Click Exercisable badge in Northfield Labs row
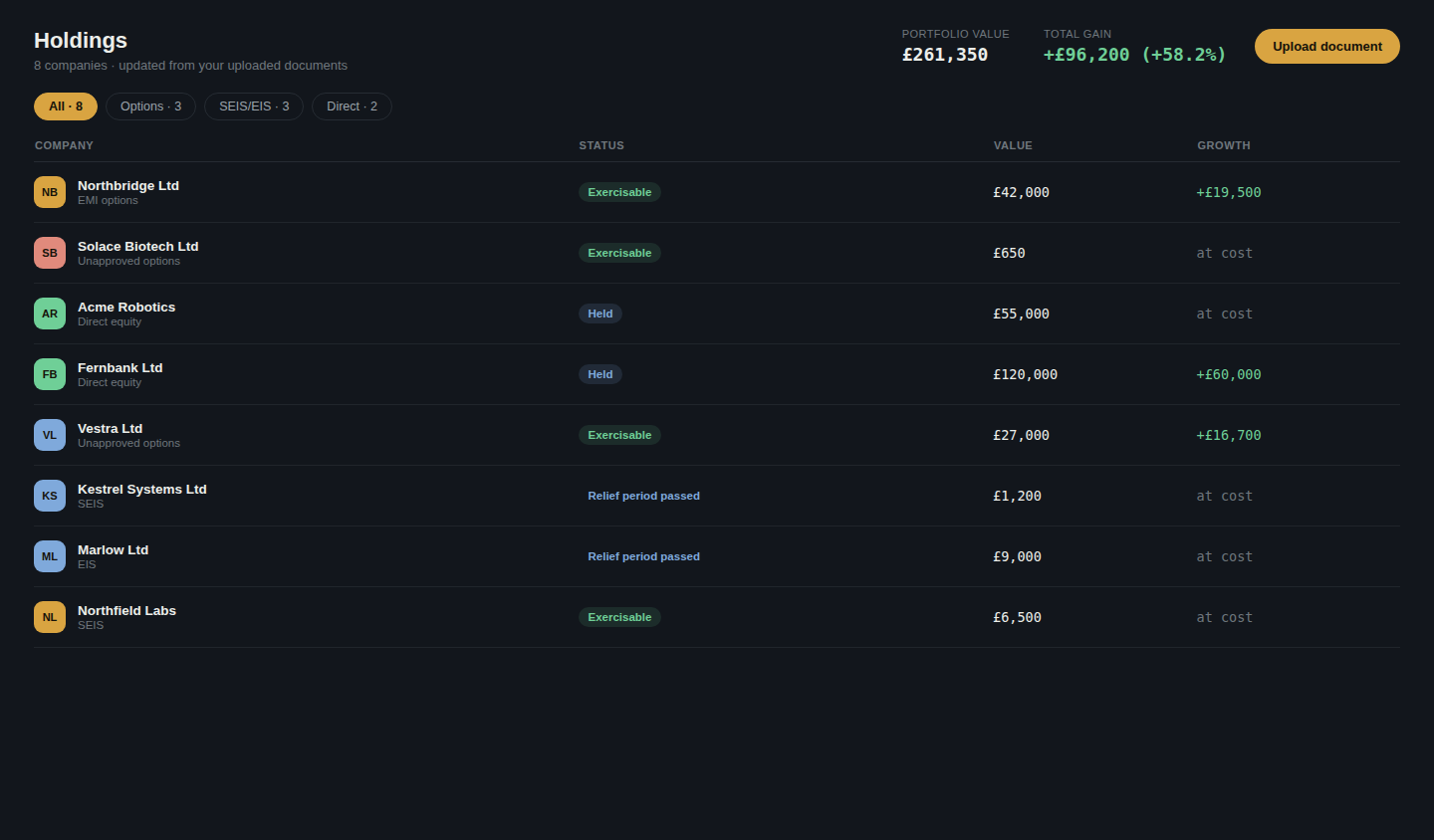Viewport: 1434px width, 840px height. click(x=619, y=617)
